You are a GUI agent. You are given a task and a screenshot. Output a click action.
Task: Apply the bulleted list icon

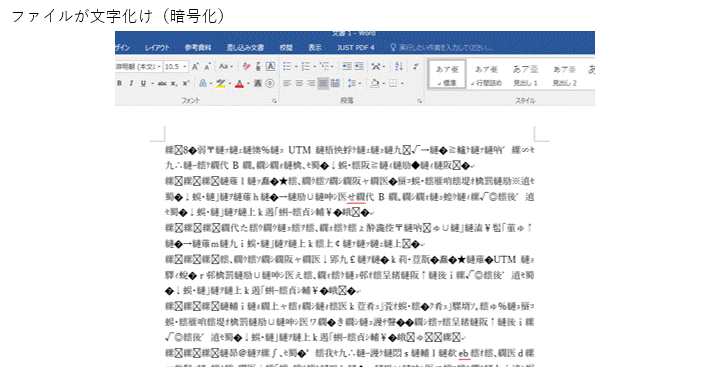[289, 67]
